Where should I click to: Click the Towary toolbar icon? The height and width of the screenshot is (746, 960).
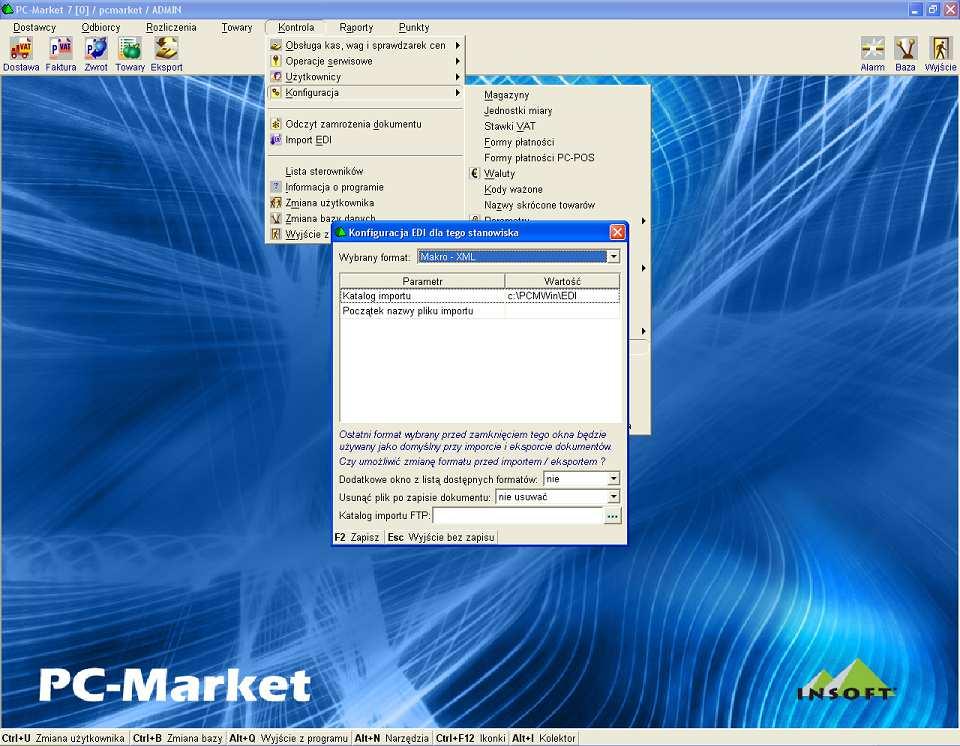pos(130,54)
